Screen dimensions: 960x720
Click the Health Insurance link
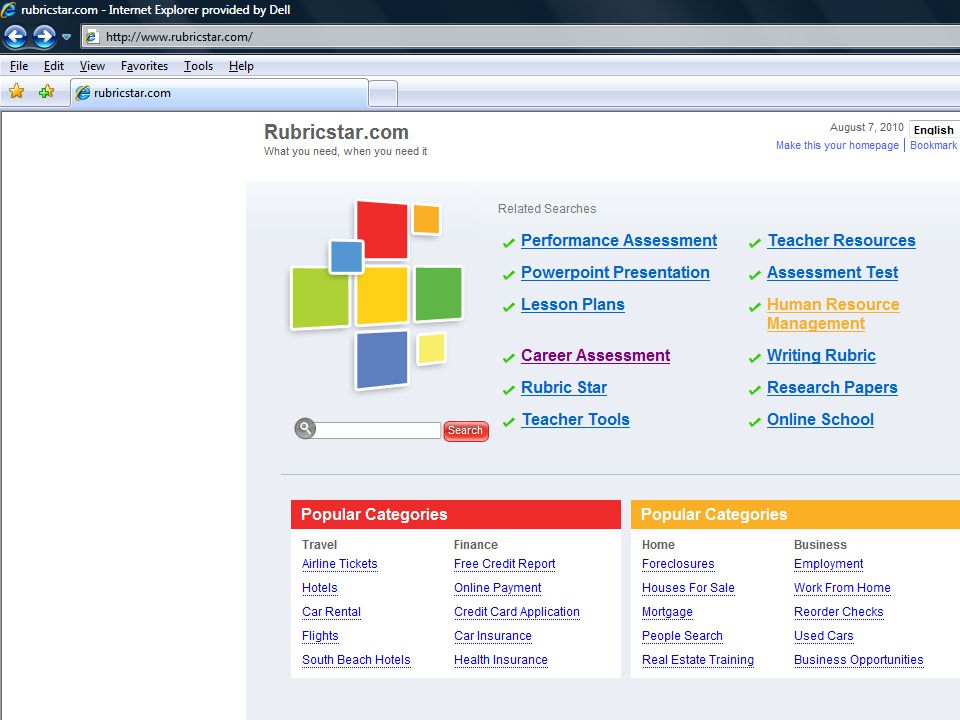[501, 660]
